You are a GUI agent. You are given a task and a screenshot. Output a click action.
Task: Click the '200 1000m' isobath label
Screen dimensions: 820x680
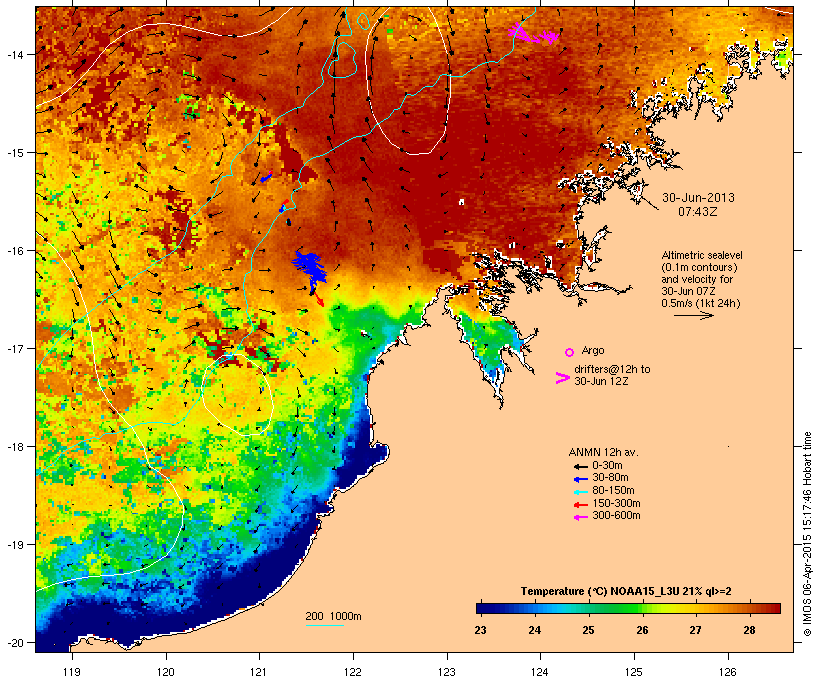[333, 616]
